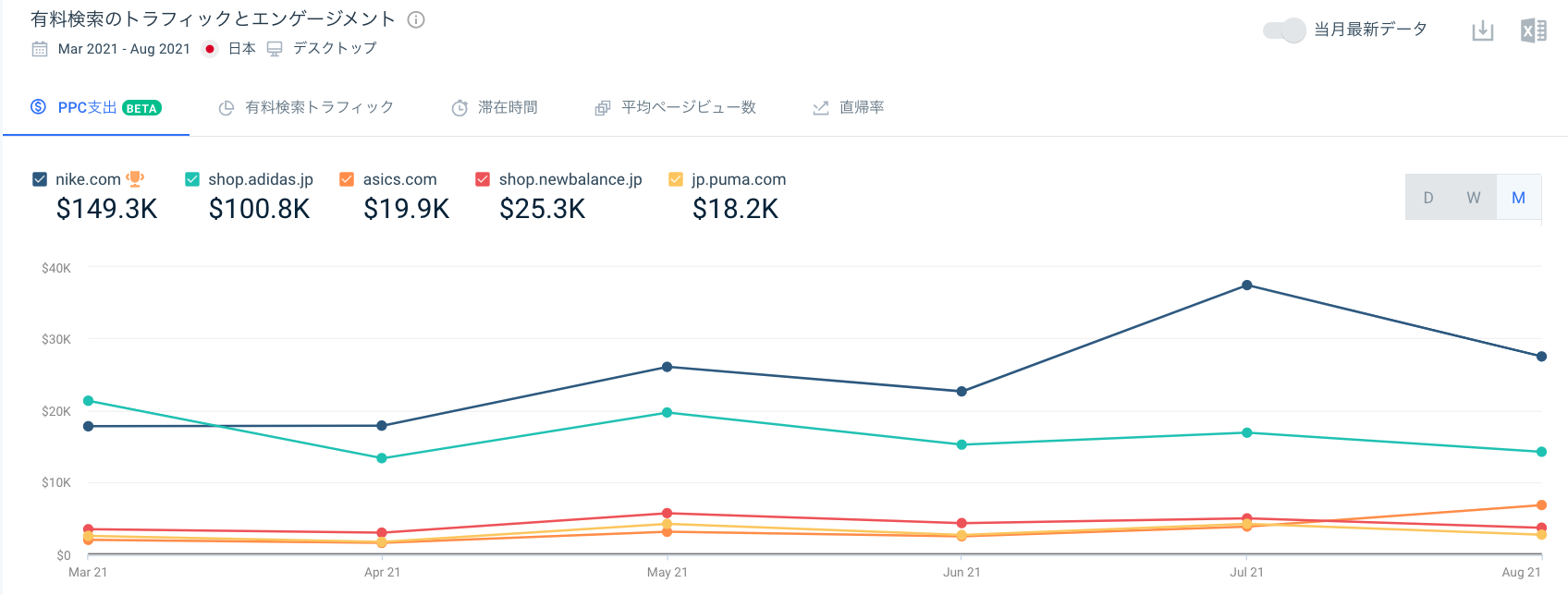The width and height of the screenshot is (1568, 595).
Task: Click the shop.adidas.jp data point for Apr 21
Action: tap(382, 458)
